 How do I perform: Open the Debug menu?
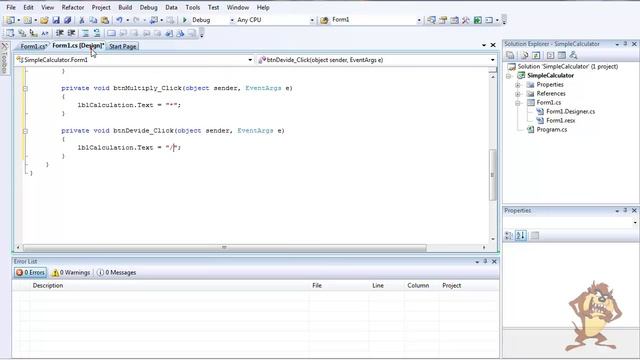(x=148, y=7)
